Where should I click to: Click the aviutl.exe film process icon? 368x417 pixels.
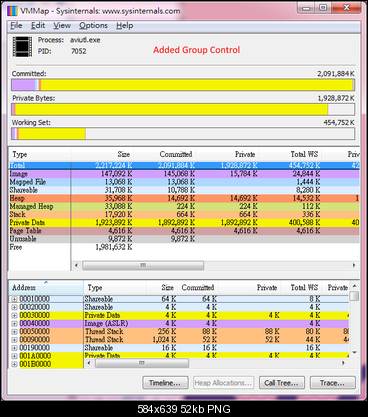click(x=22, y=46)
